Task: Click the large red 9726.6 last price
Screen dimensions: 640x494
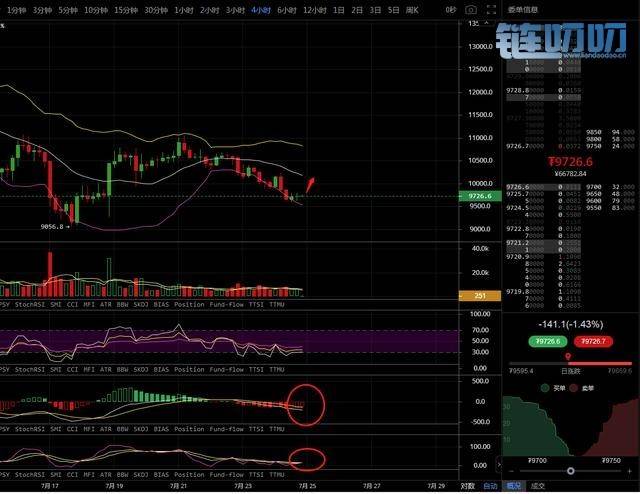Action: tap(570, 162)
